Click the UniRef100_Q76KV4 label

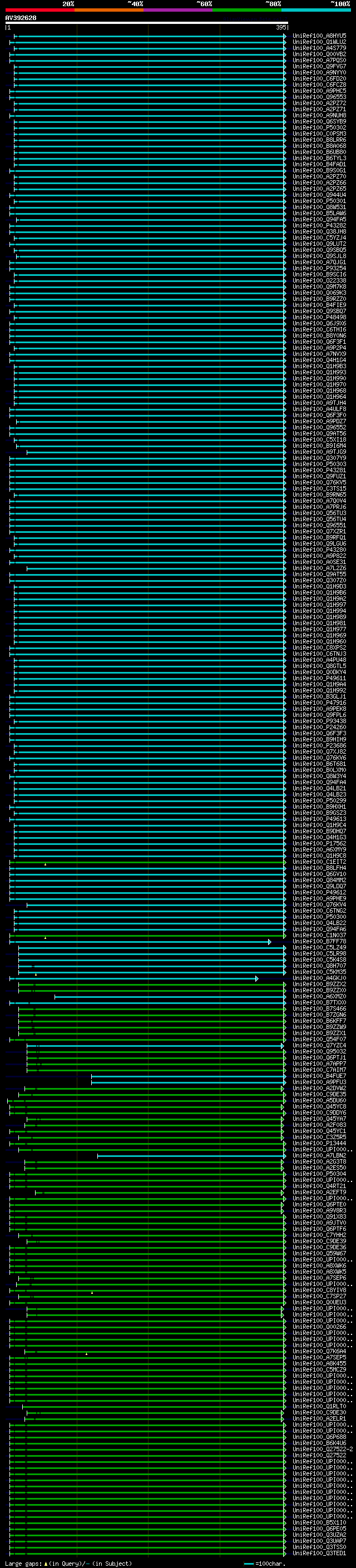pyautogui.click(x=319, y=905)
